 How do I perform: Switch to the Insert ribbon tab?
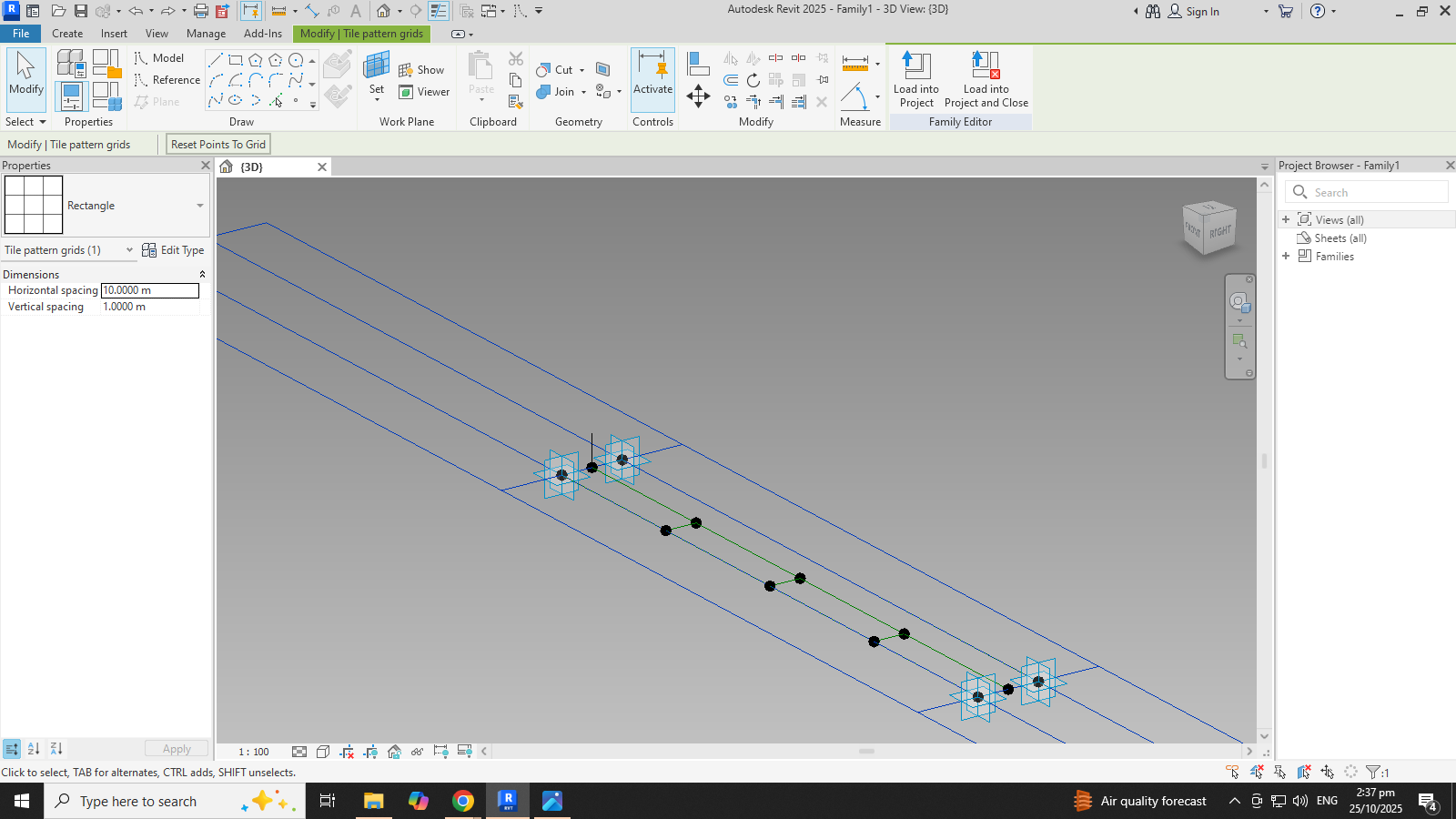(114, 34)
